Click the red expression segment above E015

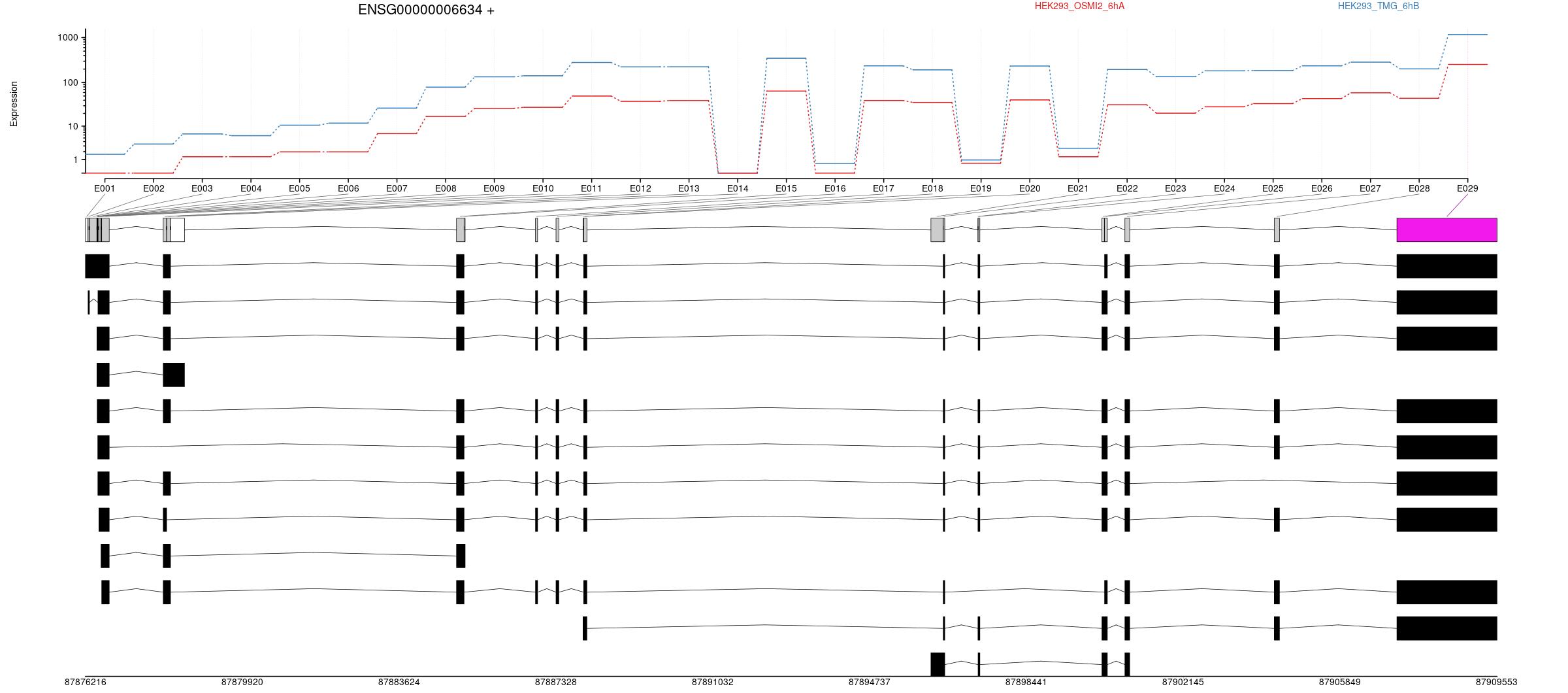click(x=786, y=91)
